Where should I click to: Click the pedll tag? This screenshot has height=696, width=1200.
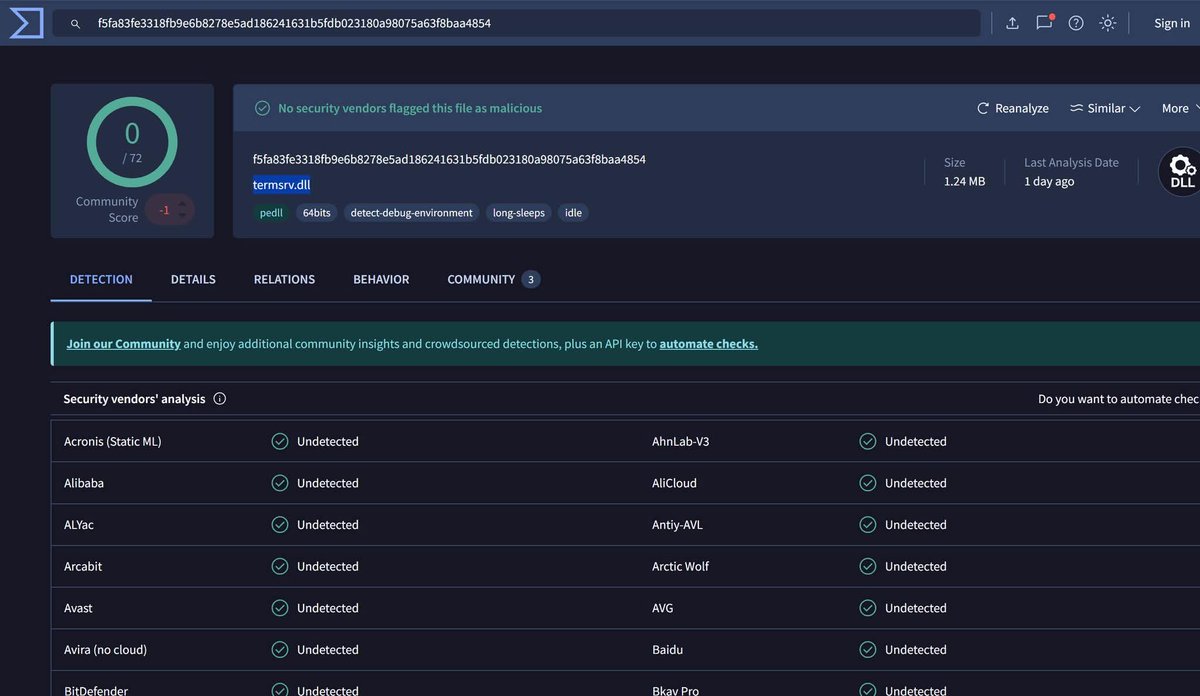(271, 213)
